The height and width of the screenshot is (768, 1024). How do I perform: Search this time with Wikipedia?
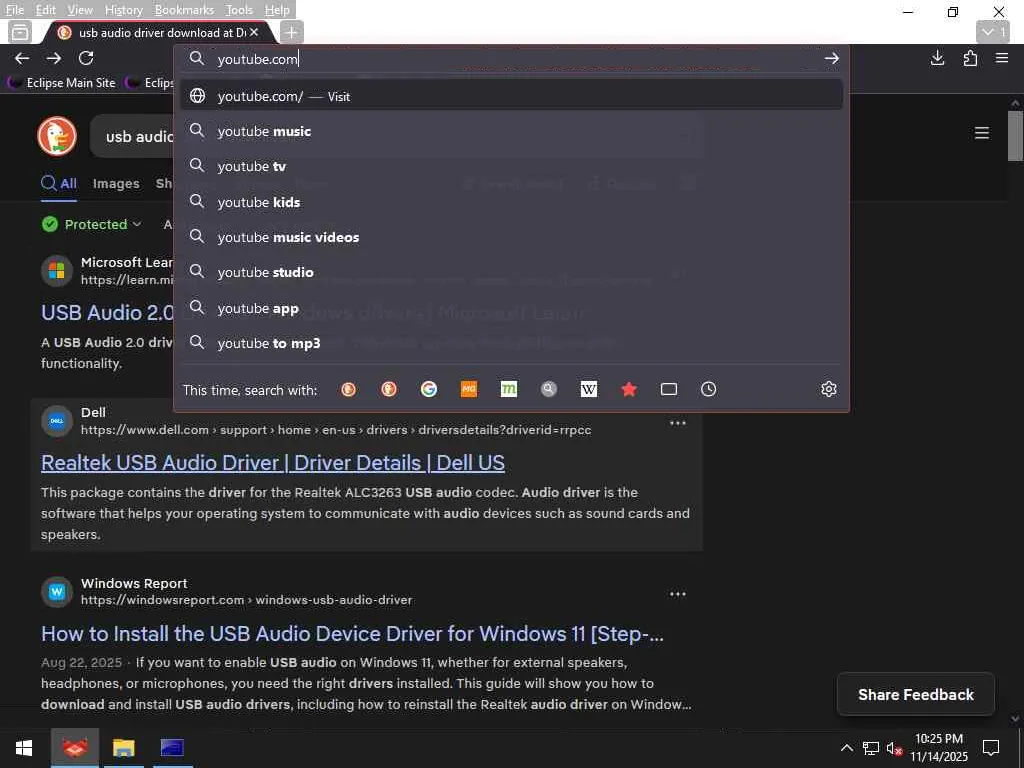pyautogui.click(x=588, y=389)
